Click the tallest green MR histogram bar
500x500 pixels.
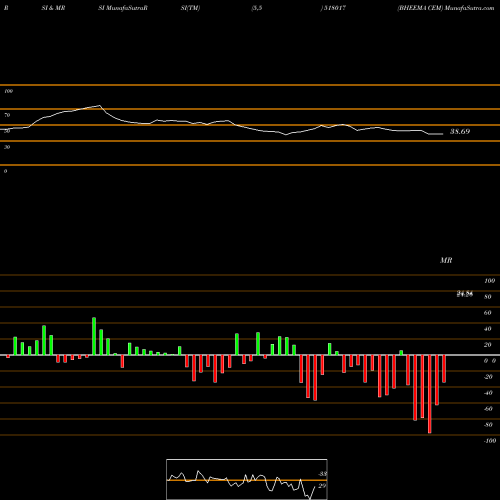coord(94,336)
